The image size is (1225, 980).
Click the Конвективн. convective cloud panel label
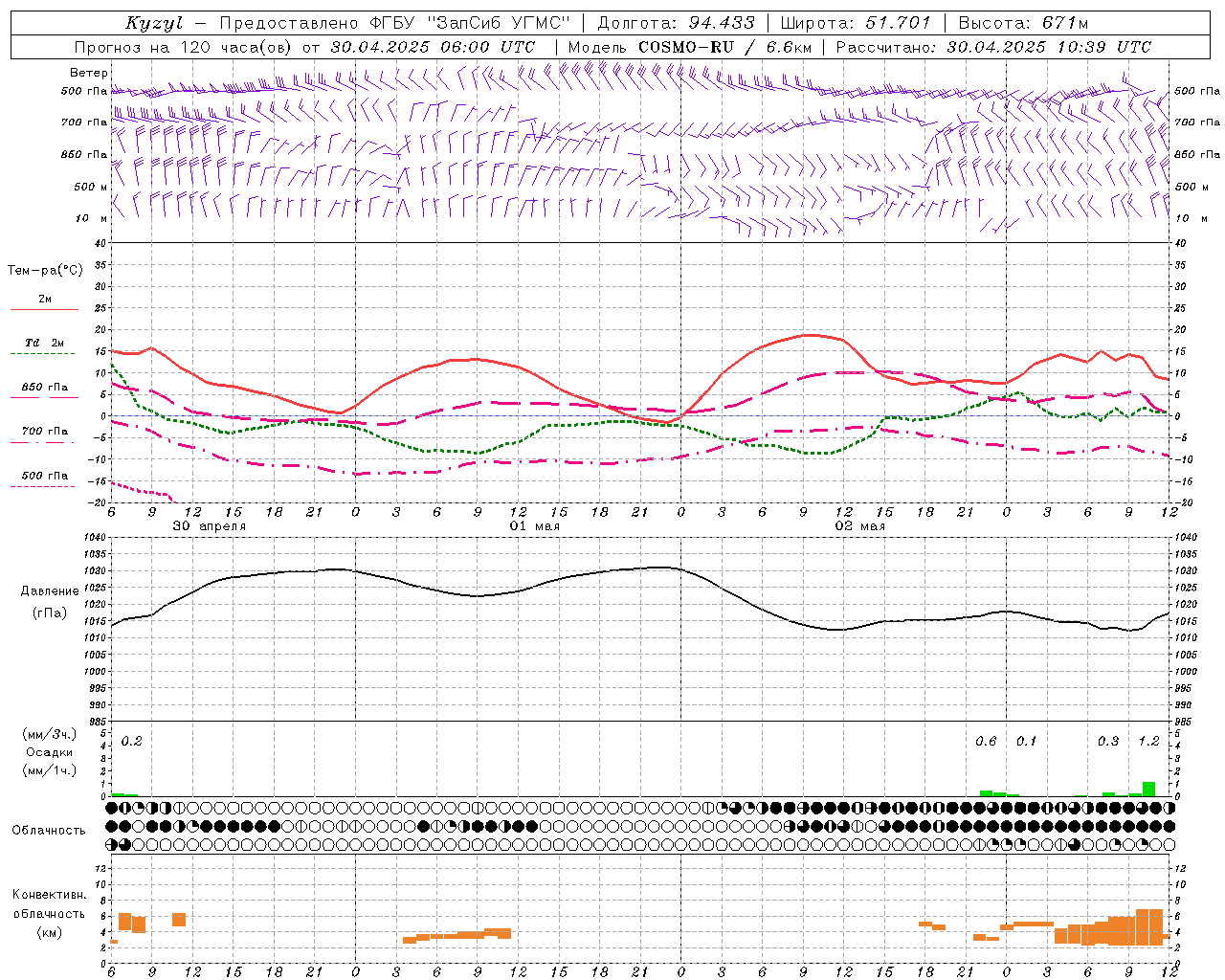click(50, 895)
